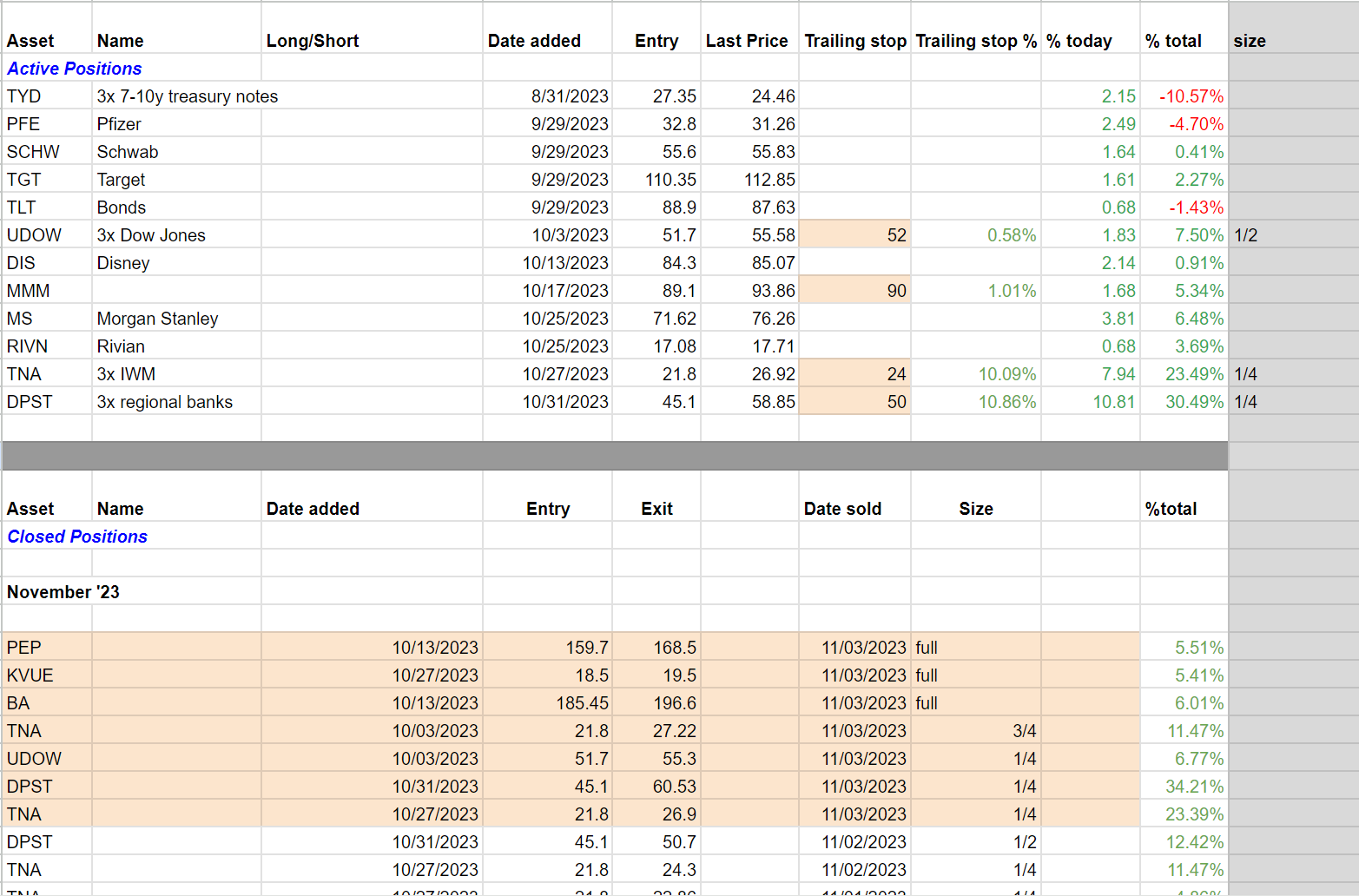Click the KVUE asset cell
This screenshot has height=896, width=1359.
(x=47, y=675)
